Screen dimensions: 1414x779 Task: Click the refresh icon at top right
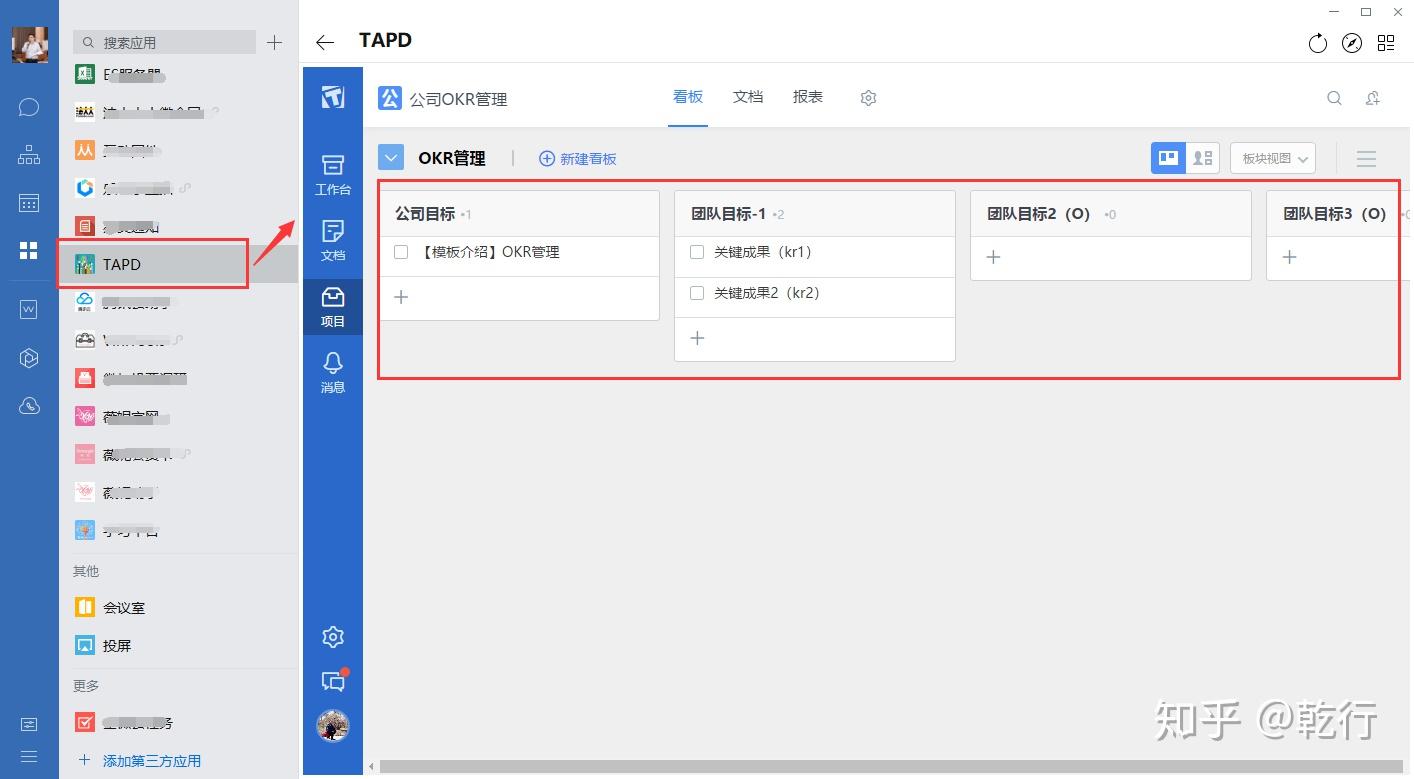point(1317,43)
